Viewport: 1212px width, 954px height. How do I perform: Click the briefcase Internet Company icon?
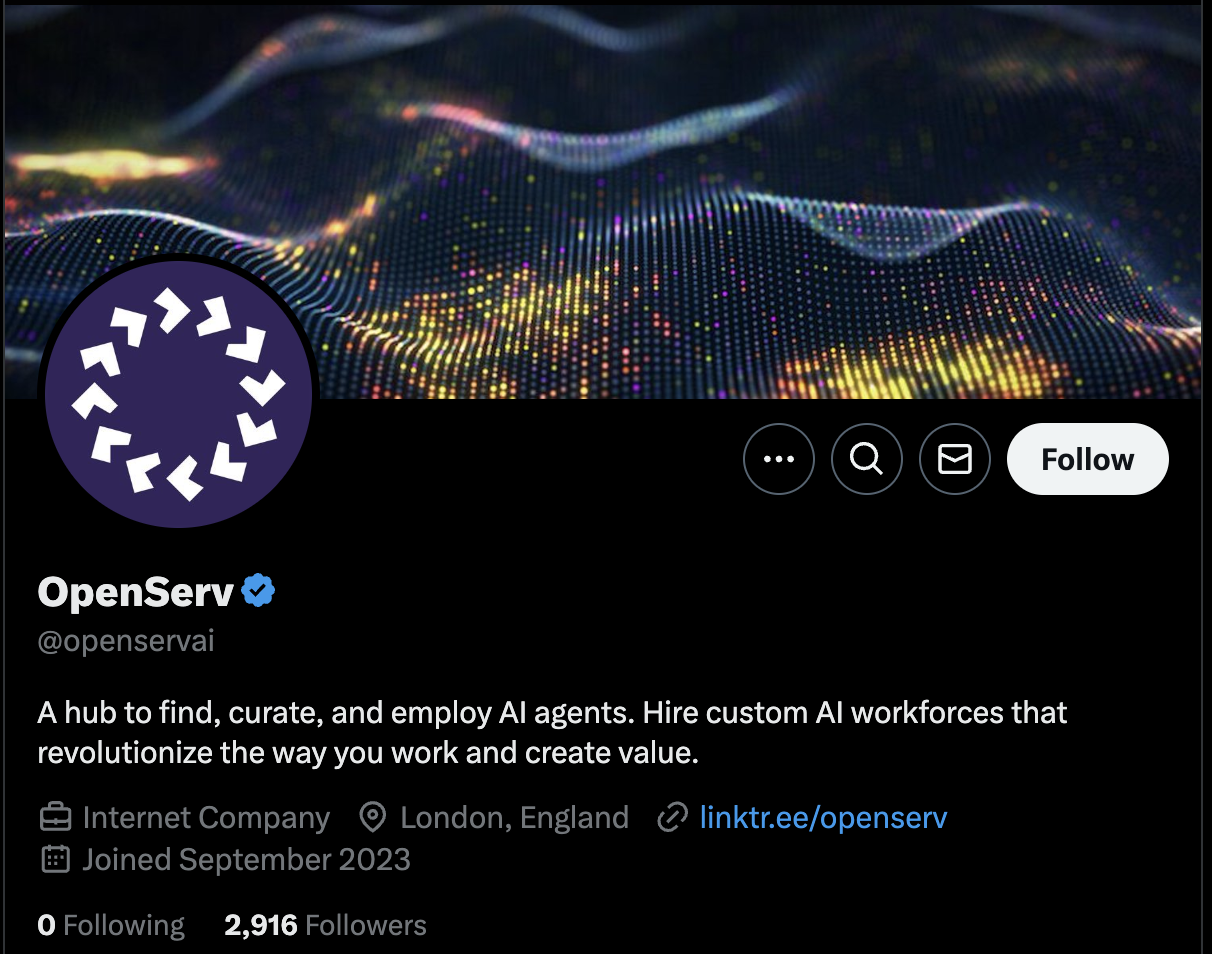point(55,818)
